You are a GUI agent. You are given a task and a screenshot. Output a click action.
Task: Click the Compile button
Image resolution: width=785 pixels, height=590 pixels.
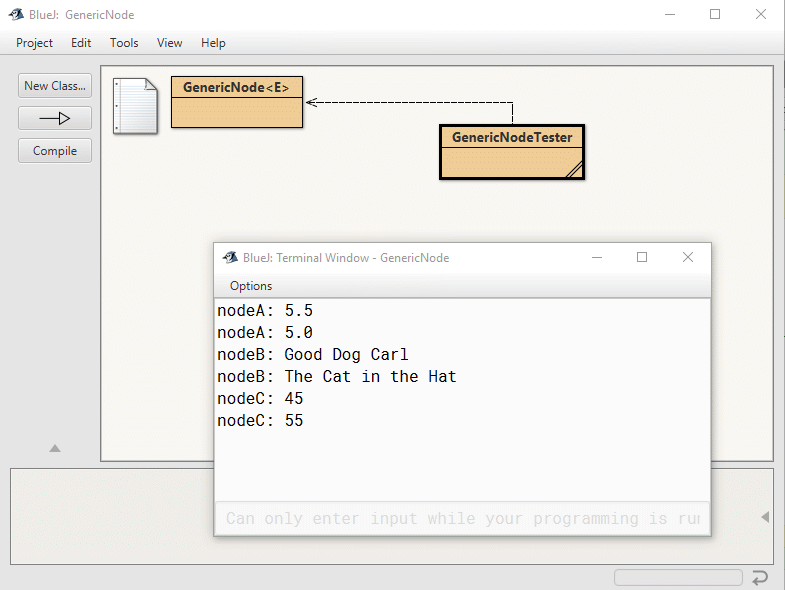[55, 151]
